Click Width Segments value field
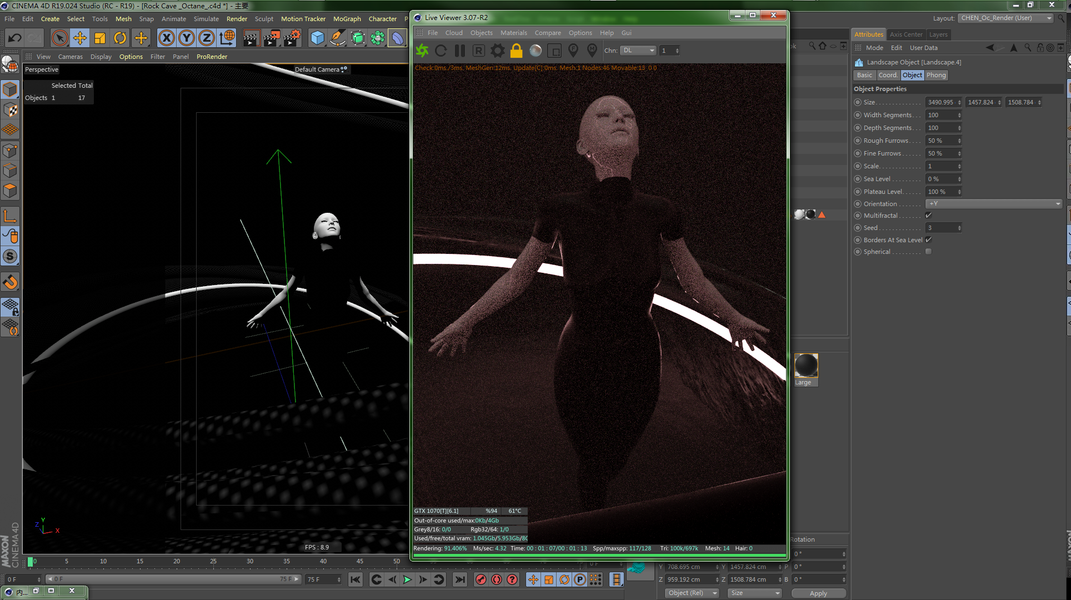This screenshot has width=1071, height=600. point(941,115)
